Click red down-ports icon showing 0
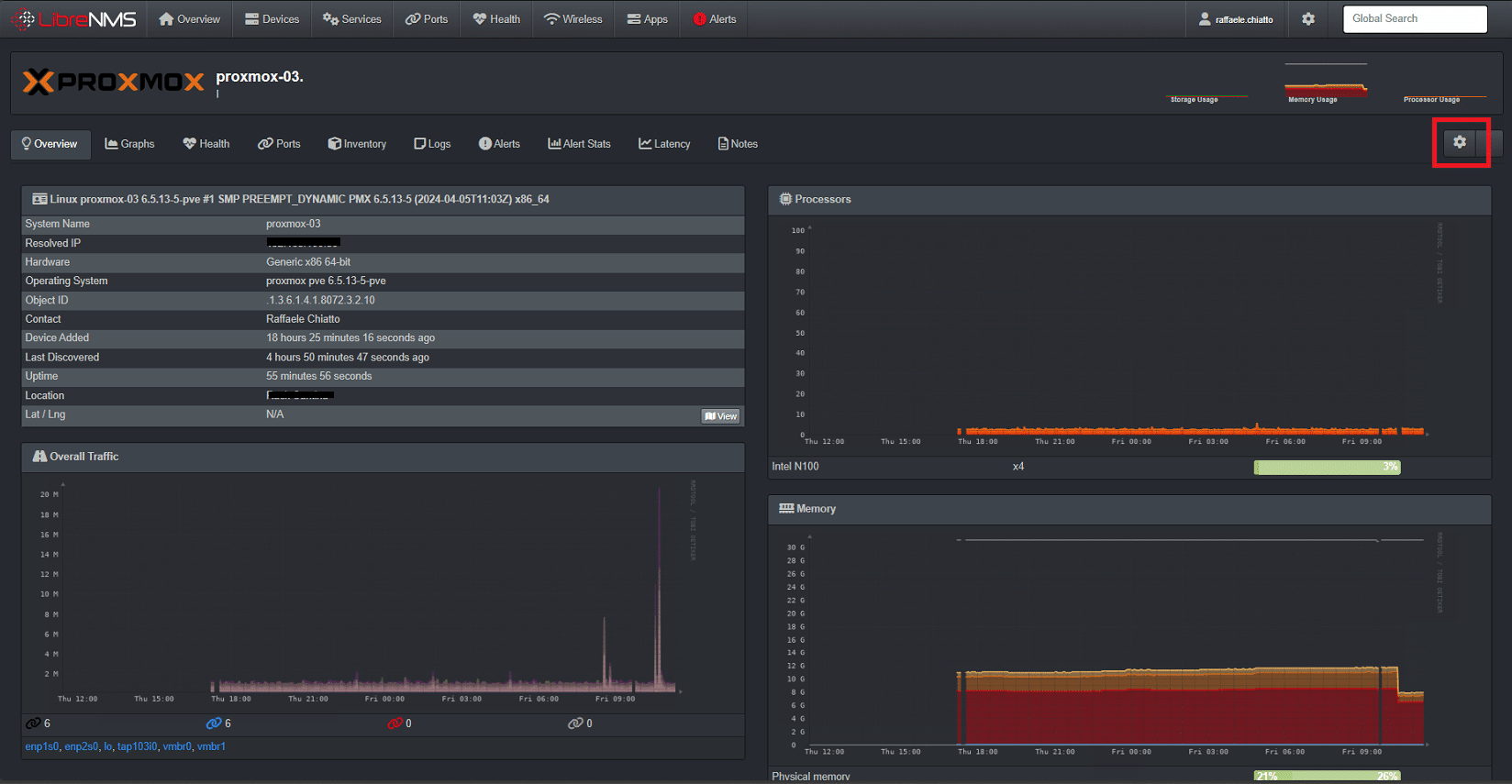 tap(395, 723)
